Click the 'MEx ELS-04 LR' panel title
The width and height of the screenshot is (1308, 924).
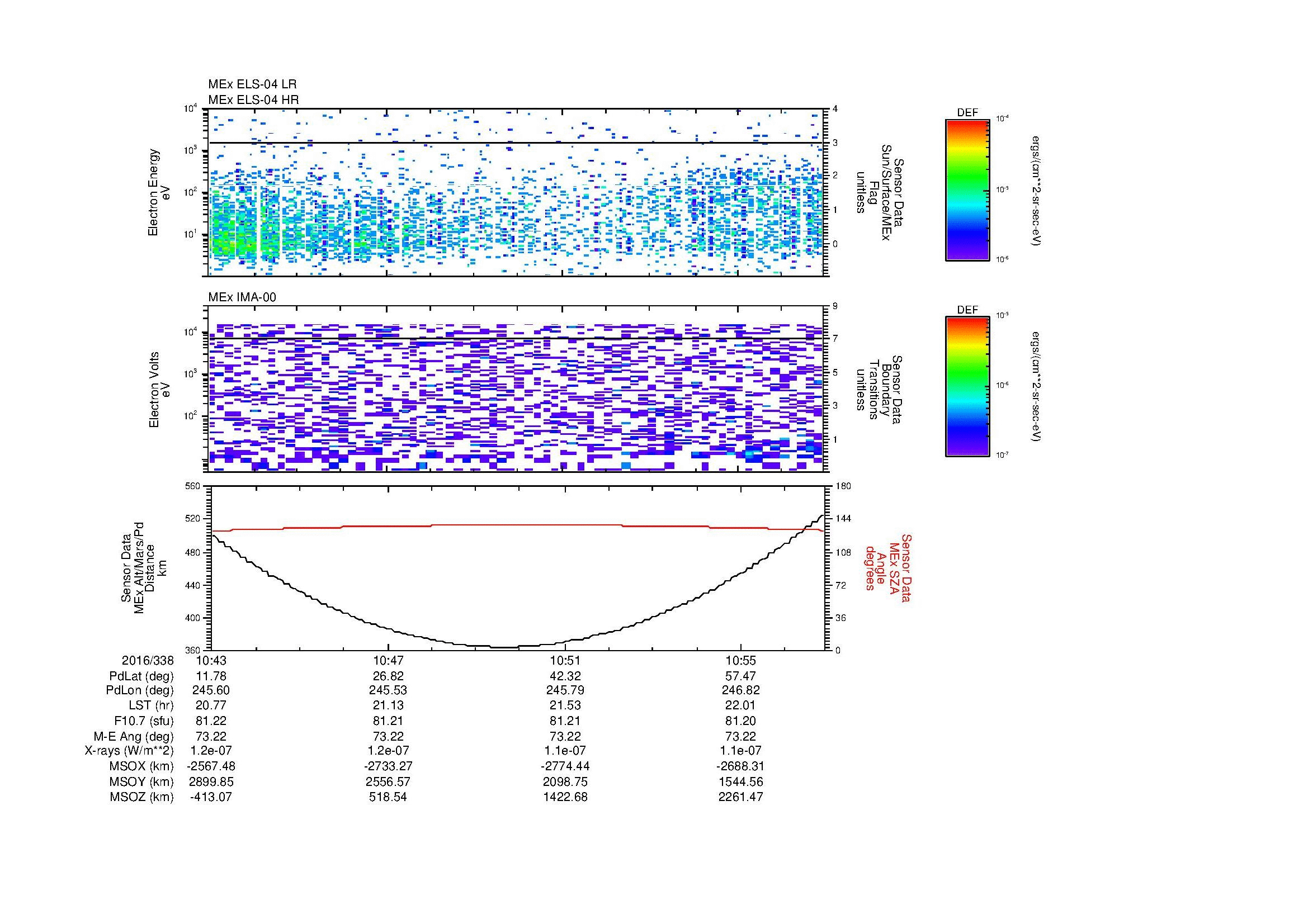pyautogui.click(x=252, y=84)
